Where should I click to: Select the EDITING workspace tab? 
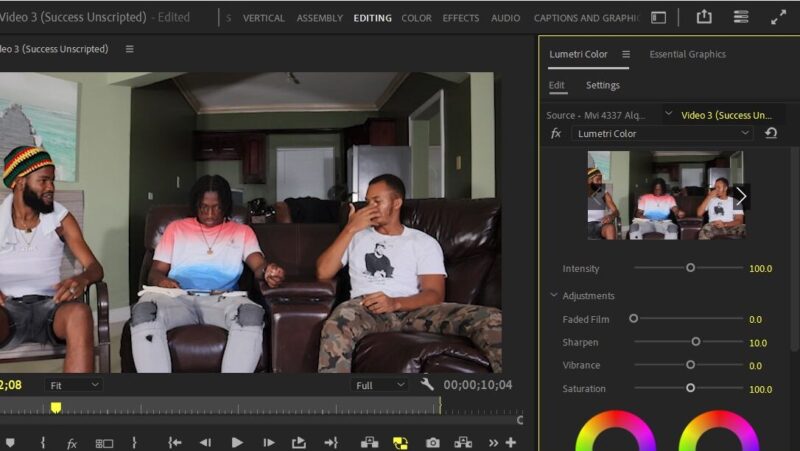pyautogui.click(x=372, y=18)
